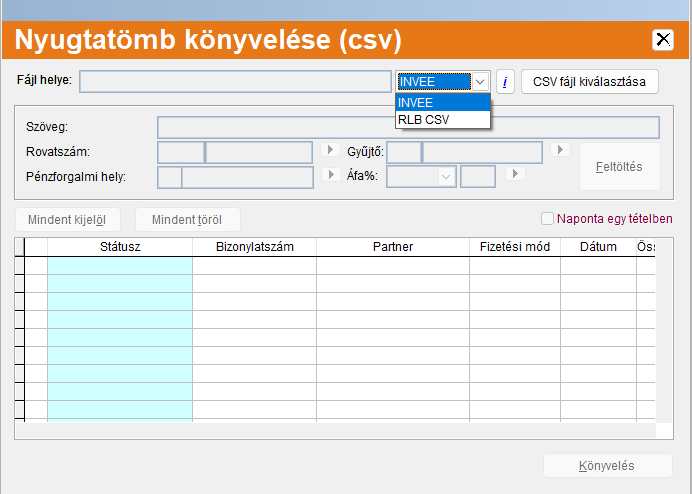
Task: Enable Naponta egy tételben checkbox
Action: point(547,219)
